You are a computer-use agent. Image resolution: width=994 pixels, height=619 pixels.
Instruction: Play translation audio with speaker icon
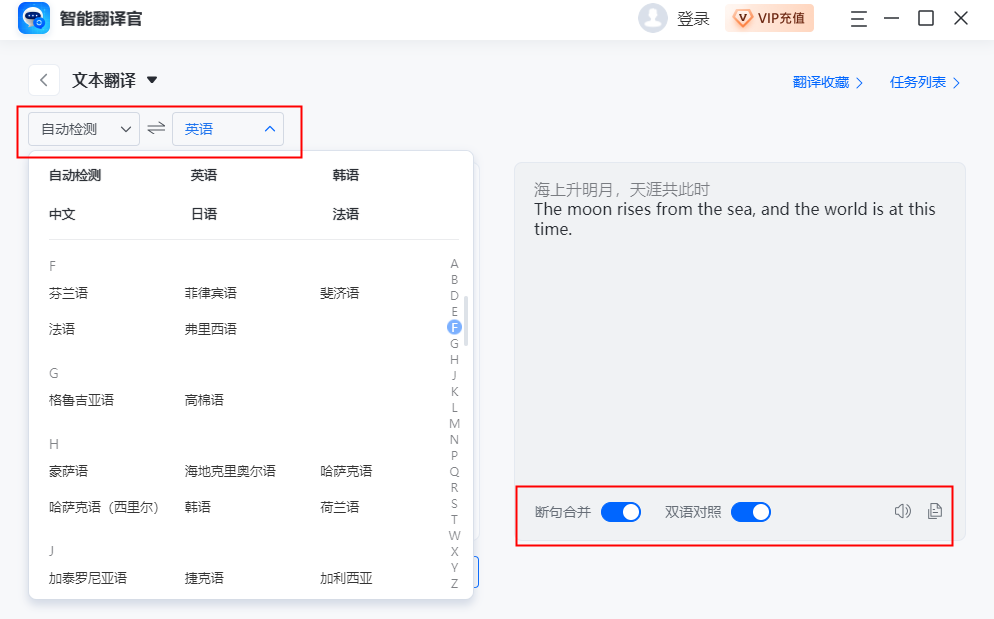click(x=903, y=511)
